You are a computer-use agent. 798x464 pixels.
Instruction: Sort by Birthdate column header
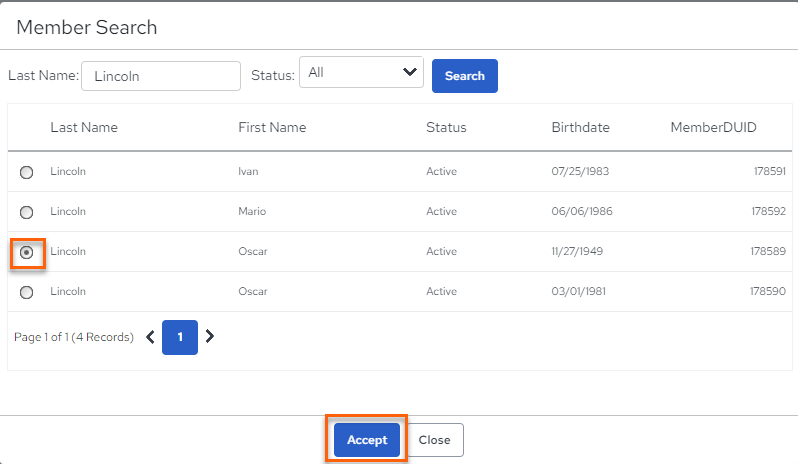(x=581, y=127)
